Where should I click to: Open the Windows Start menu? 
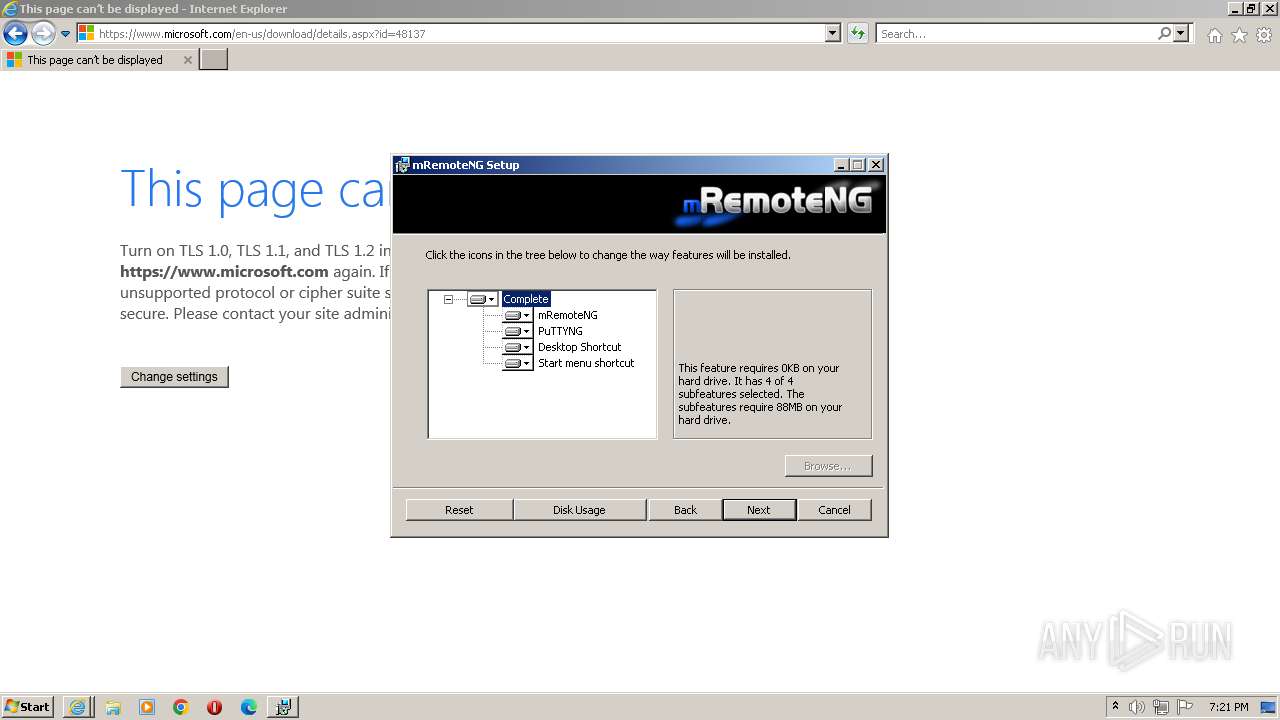[x=28, y=706]
